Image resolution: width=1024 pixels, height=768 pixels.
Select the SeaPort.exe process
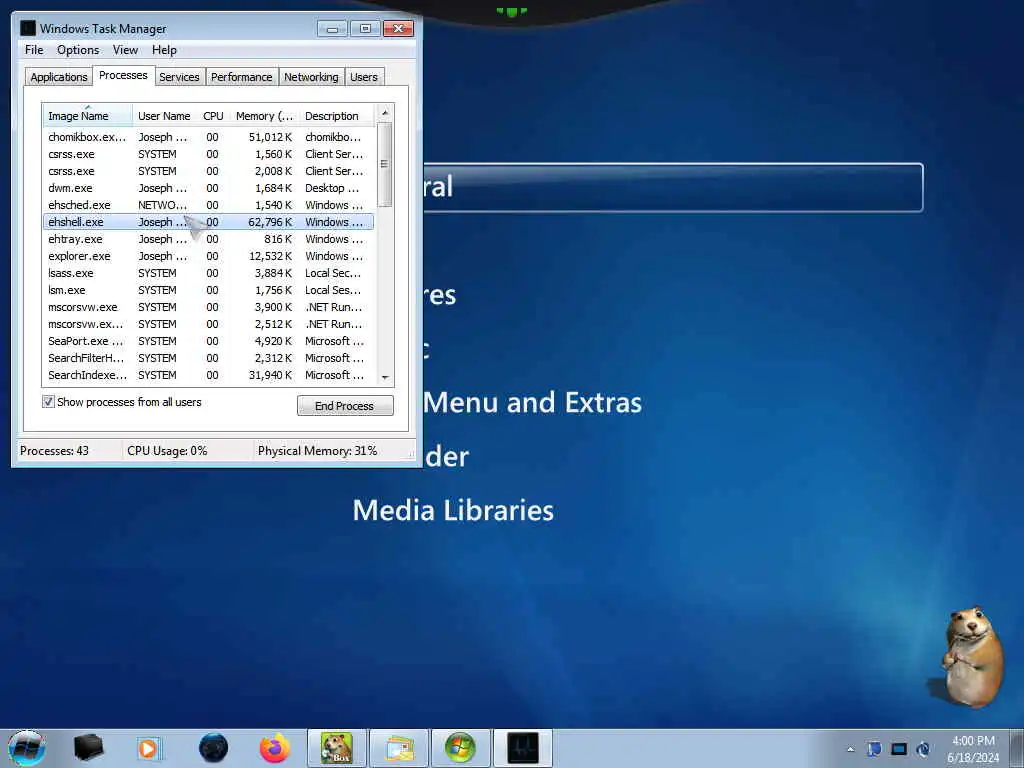[x=208, y=341]
